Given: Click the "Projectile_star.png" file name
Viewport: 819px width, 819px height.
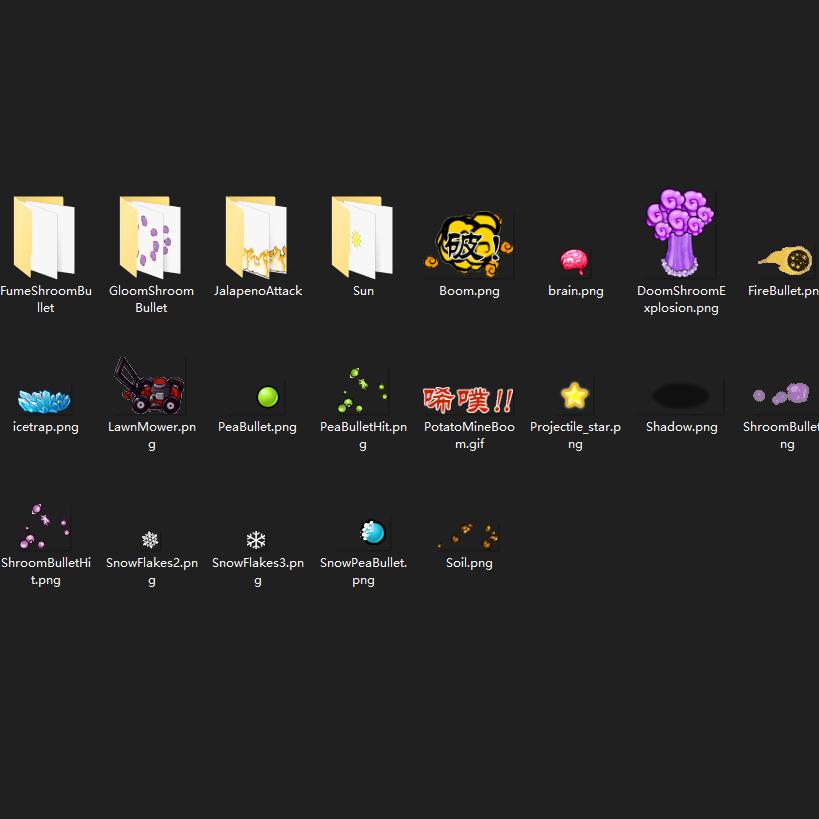Looking at the screenshot, I should point(575,435).
